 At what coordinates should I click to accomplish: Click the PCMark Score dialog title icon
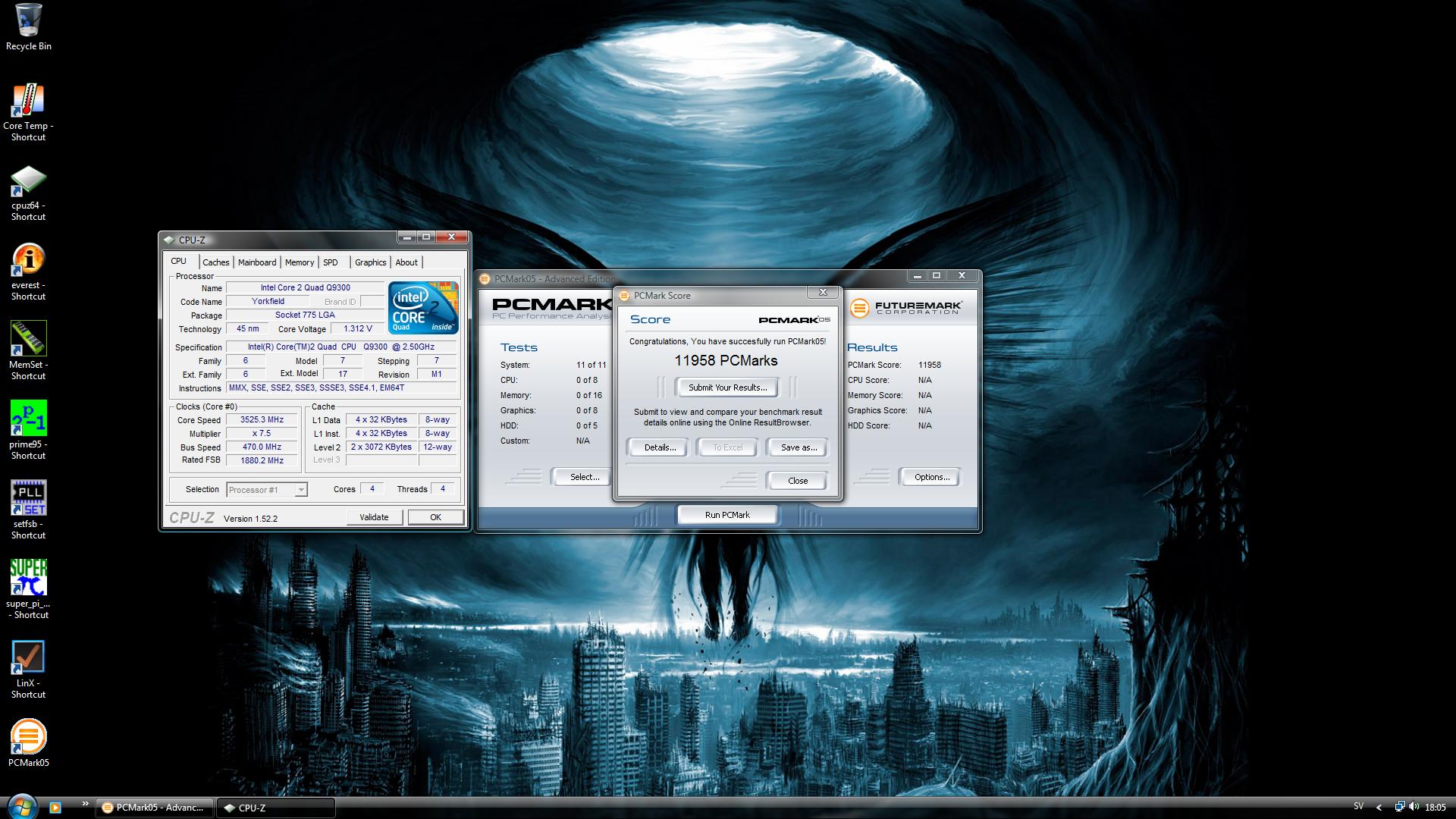point(624,296)
